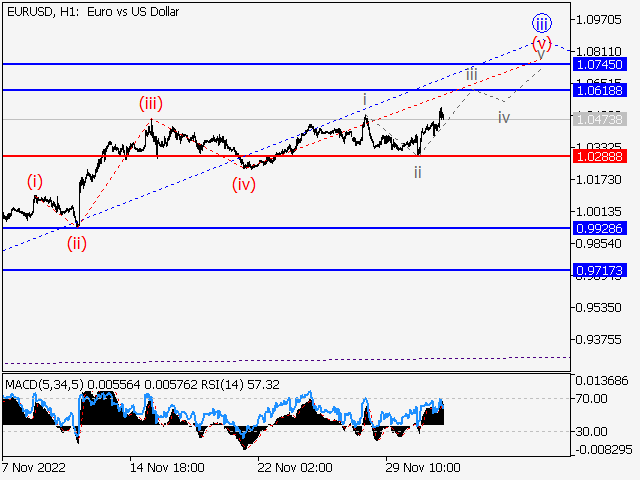
Task: Click the gray sub-wave v label
Action: (541, 55)
